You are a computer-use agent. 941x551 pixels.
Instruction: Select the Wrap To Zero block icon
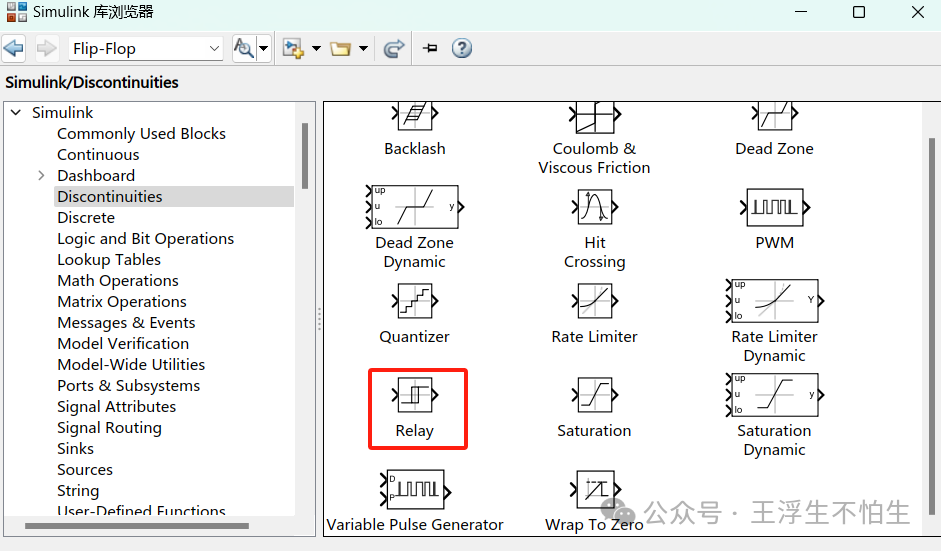(x=595, y=489)
